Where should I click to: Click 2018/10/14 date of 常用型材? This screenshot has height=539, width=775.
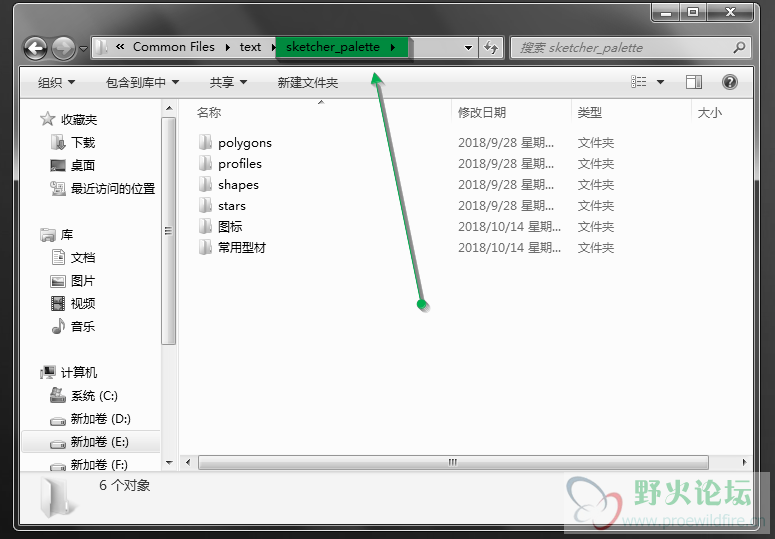[509, 248]
